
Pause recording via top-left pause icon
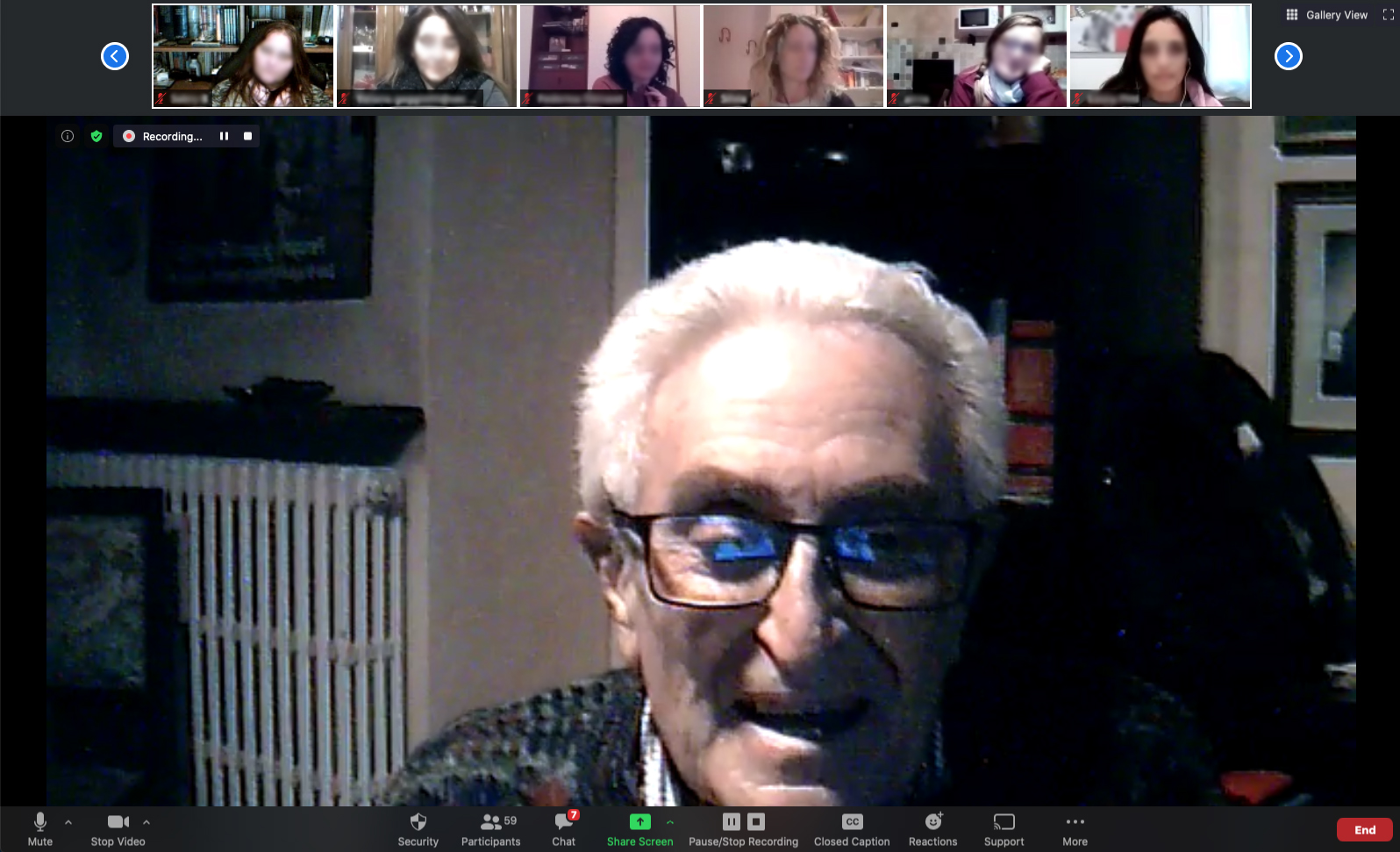tap(224, 136)
